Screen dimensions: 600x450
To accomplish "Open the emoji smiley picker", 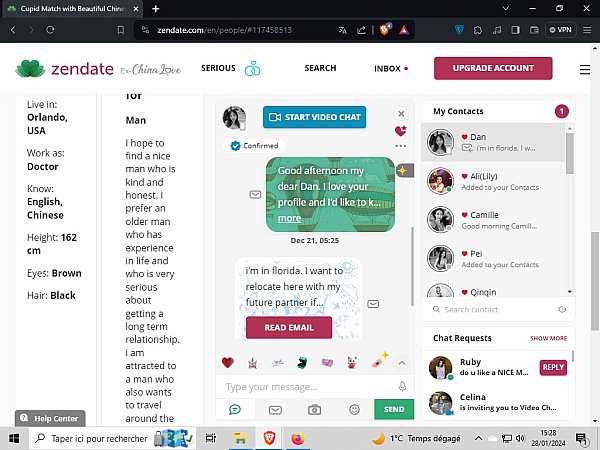I will [354, 410].
